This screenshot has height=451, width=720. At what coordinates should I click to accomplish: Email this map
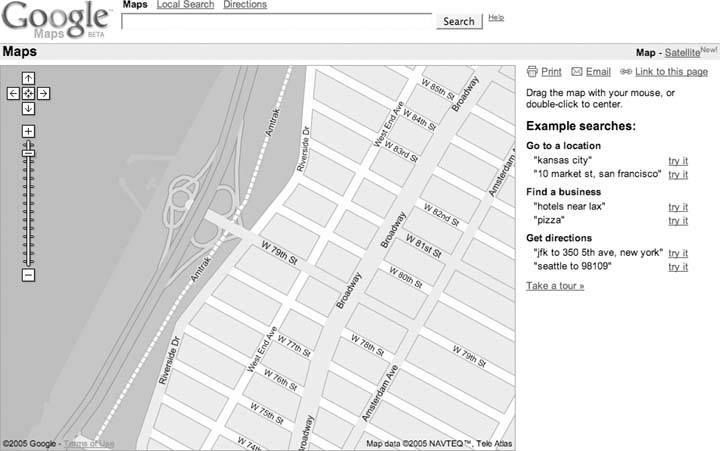pyautogui.click(x=591, y=72)
